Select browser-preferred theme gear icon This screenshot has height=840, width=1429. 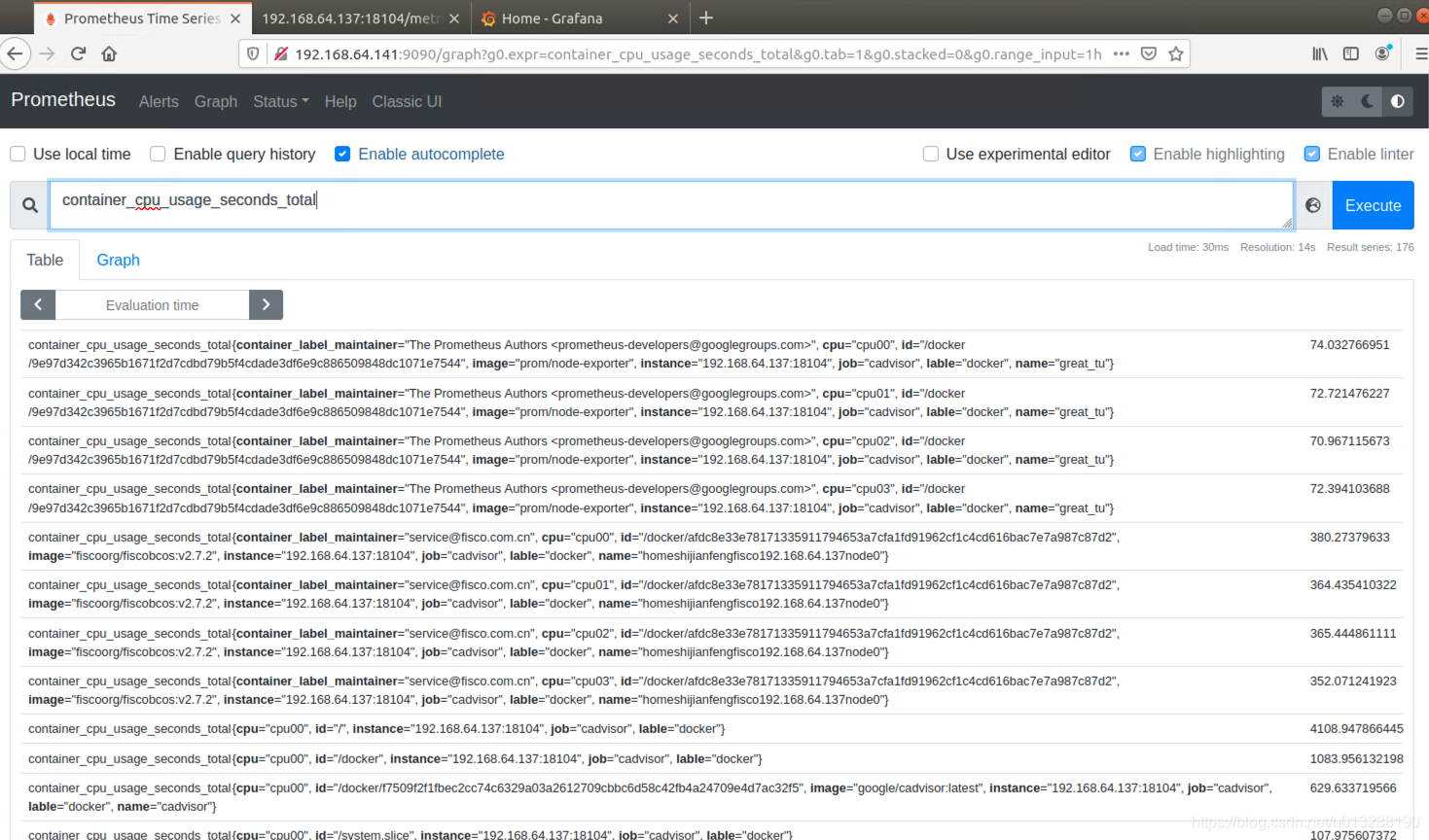[1338, 101]
